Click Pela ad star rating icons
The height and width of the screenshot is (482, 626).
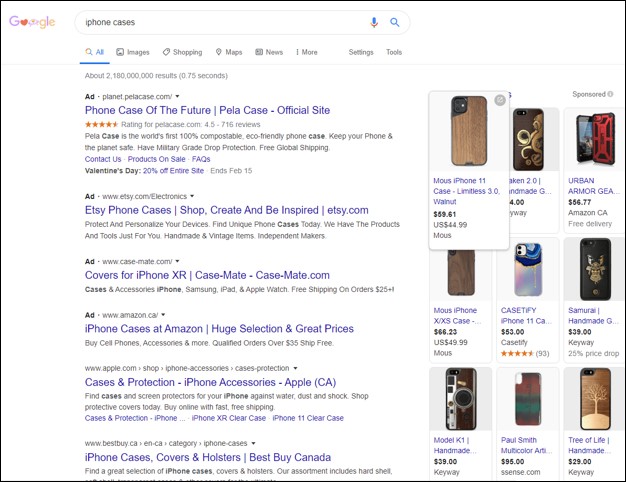pyautogui.click(x=101, y=124)
